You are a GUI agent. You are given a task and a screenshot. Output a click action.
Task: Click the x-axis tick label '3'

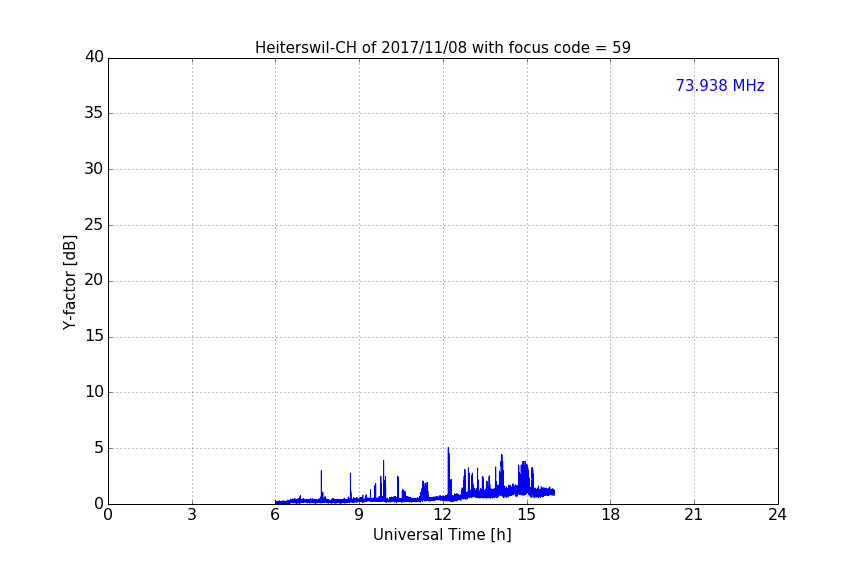[x=192, y=515]
